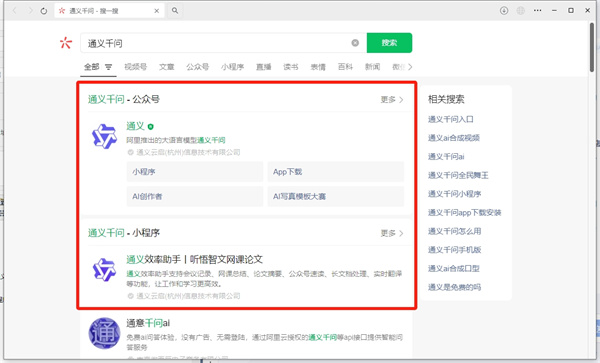The width and height of the screenshot is (600, 363).
Task: Switch to the 表情 tab
Action: [318, 67]
